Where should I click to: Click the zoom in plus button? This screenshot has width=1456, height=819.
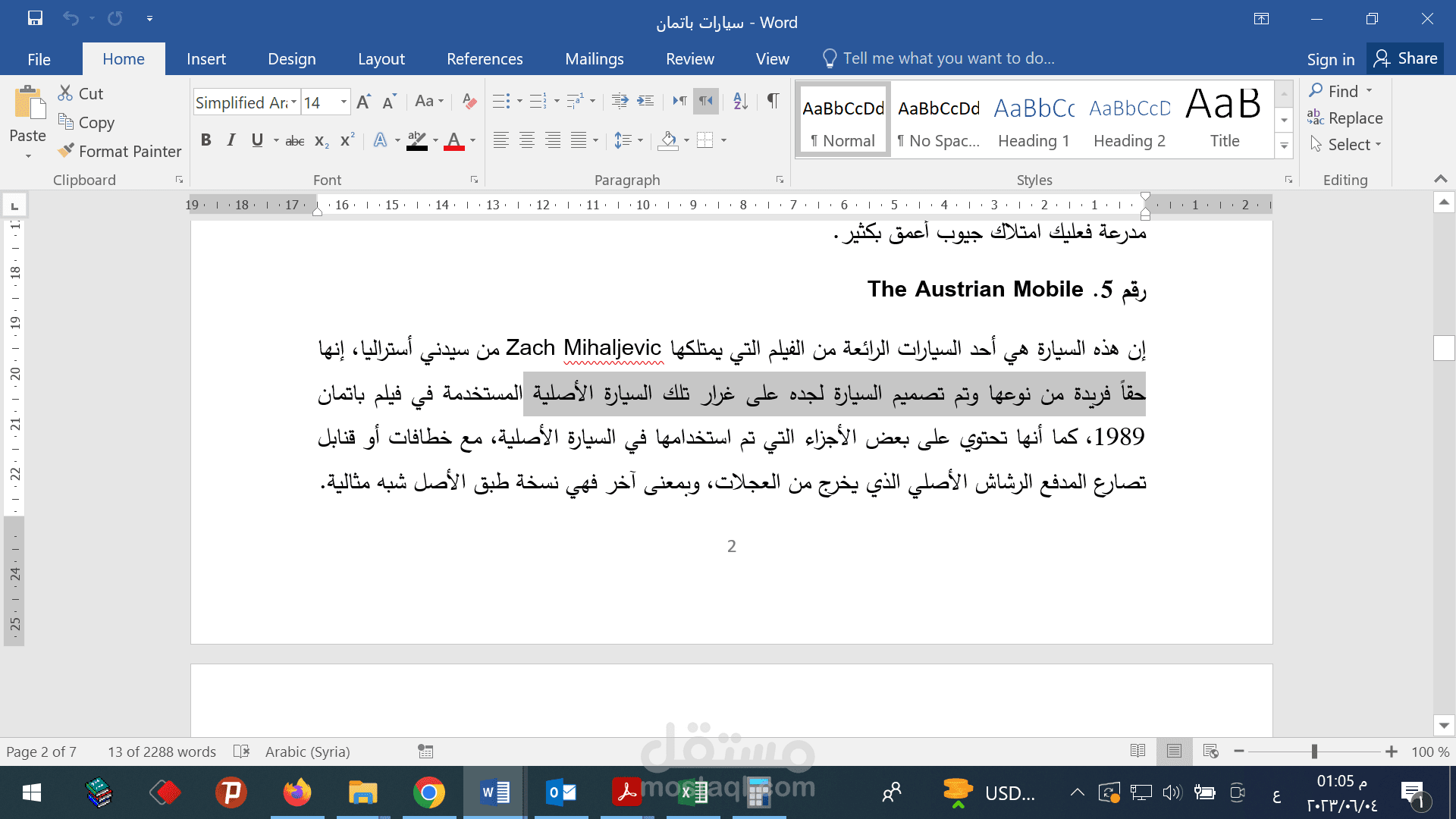coord(1391,752)
